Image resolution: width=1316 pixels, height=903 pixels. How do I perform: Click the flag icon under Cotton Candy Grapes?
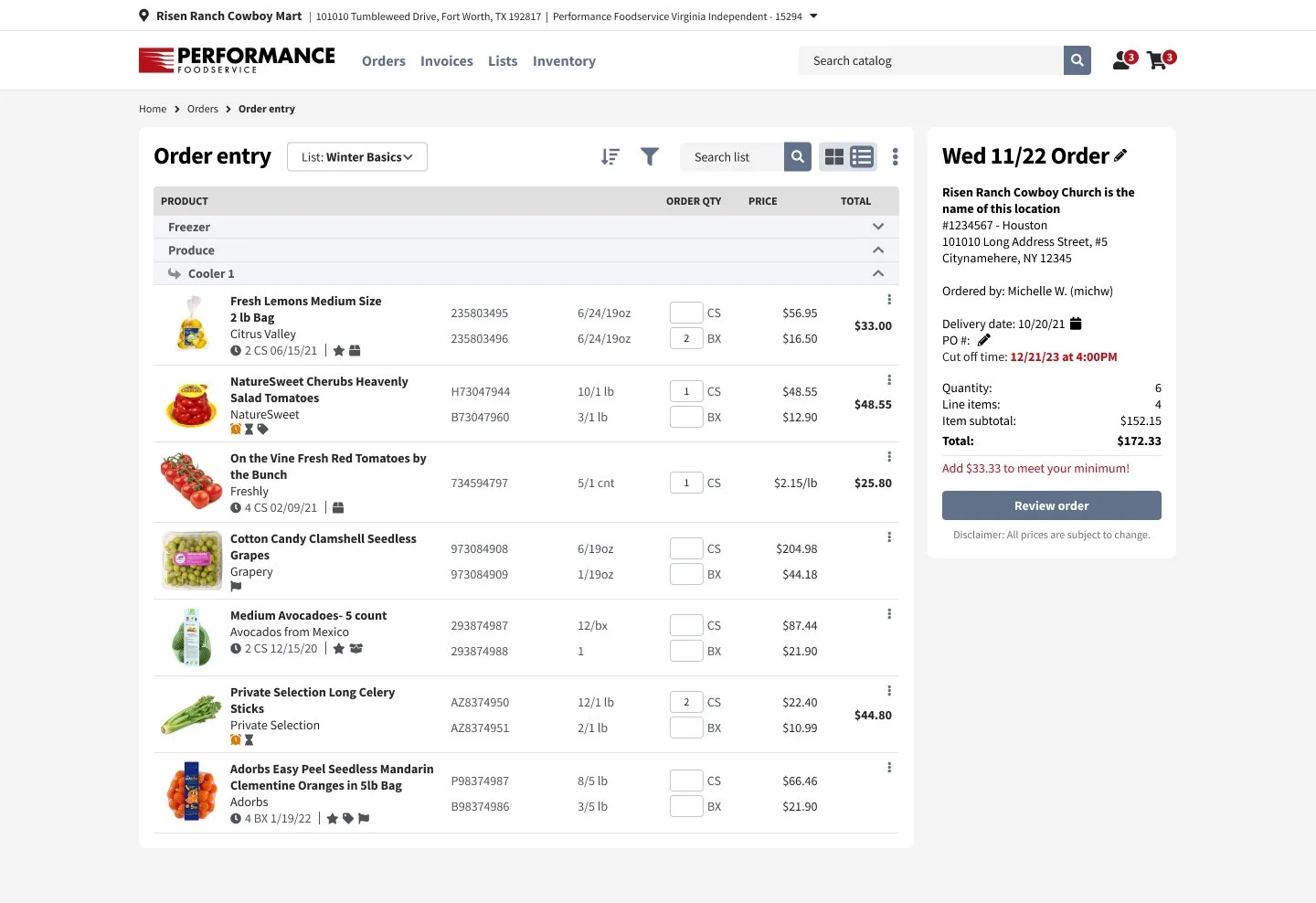[x=236, y=587]
